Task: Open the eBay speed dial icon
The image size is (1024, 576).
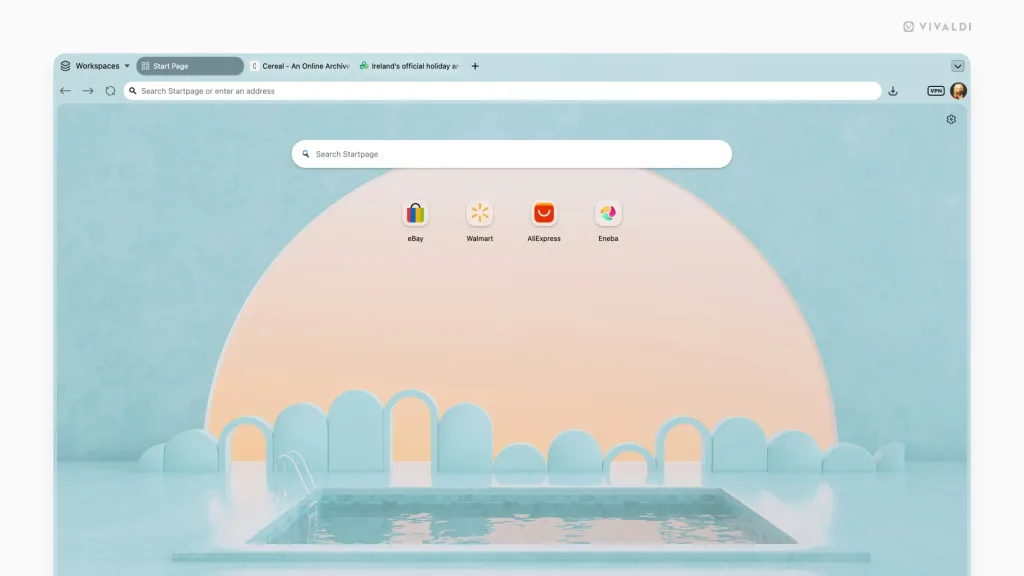Action: point(415,213)
